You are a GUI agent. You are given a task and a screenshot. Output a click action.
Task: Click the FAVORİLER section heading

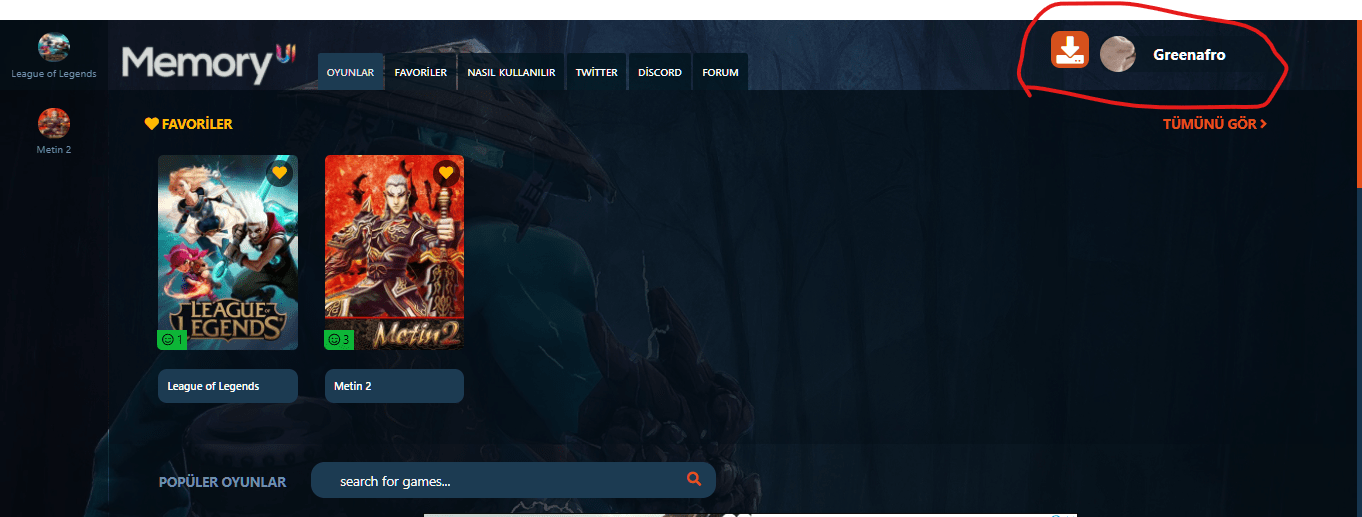tap(188, 124)
